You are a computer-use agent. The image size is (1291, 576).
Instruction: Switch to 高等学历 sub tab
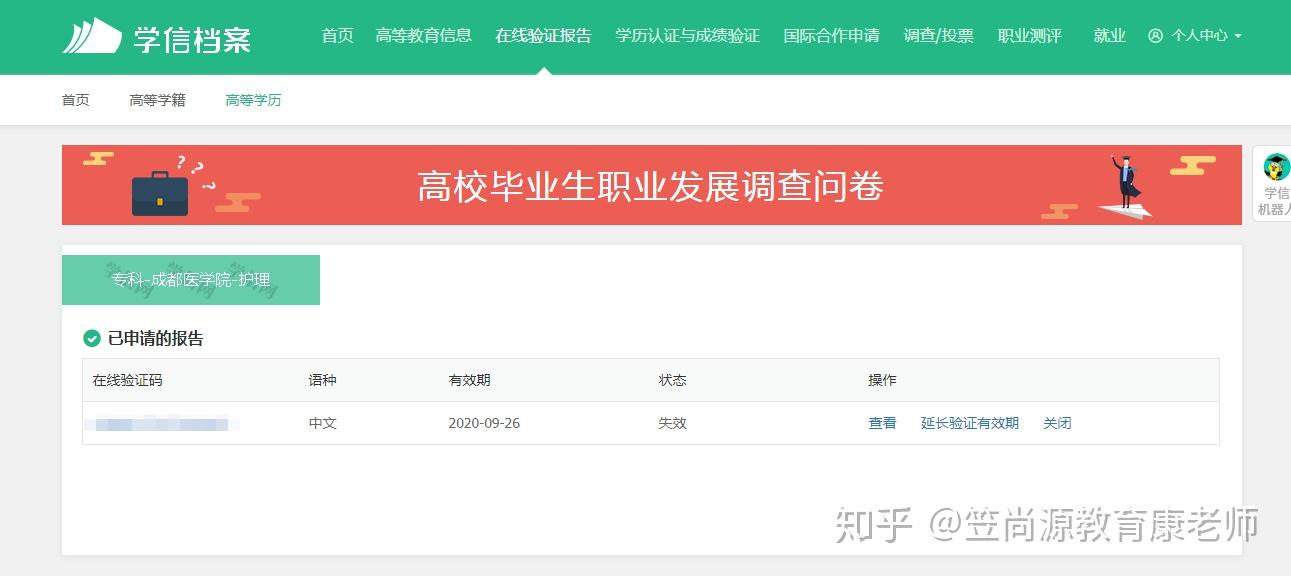click(x=253, y=100)
